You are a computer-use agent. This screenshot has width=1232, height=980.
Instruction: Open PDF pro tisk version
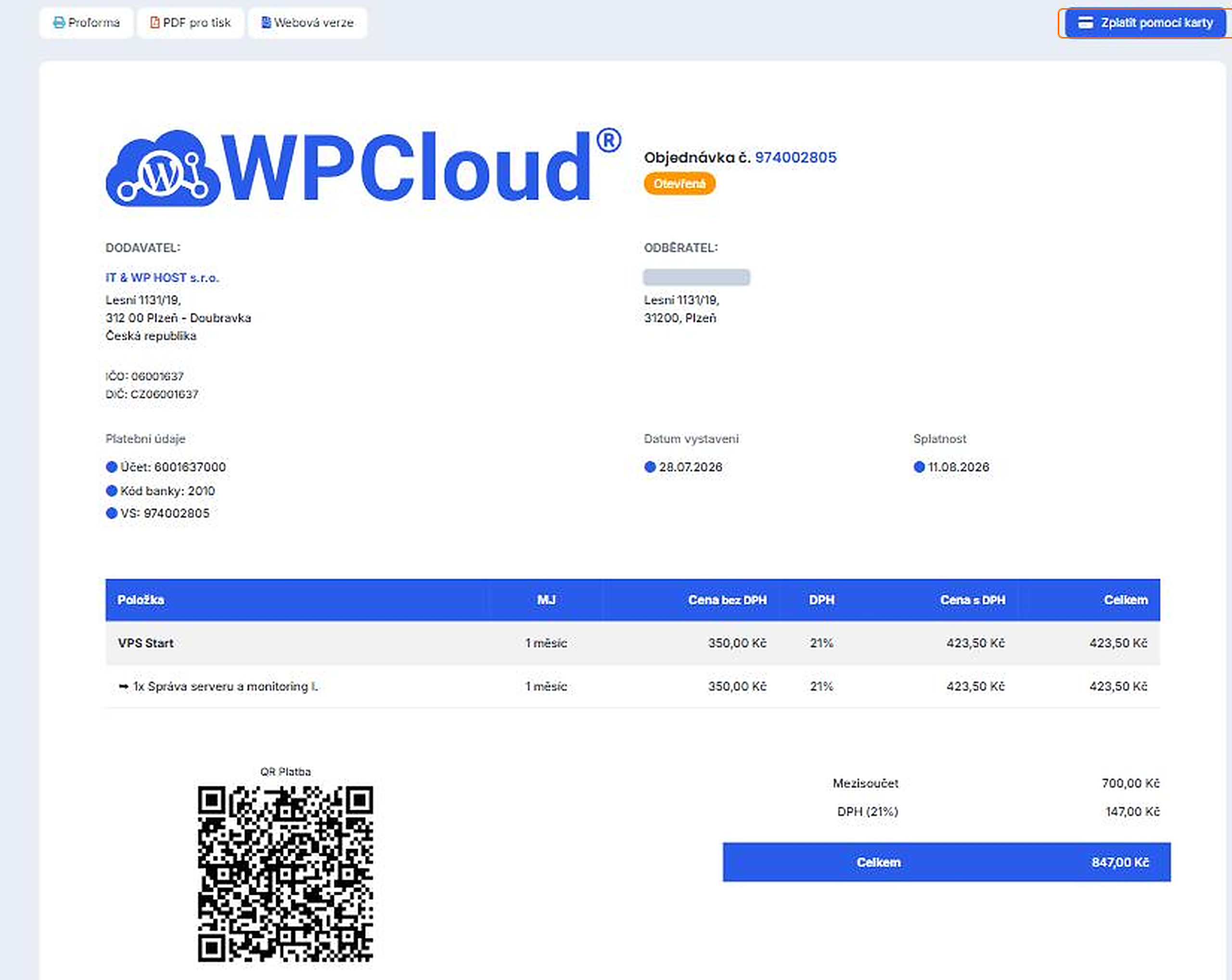[190, 23]
